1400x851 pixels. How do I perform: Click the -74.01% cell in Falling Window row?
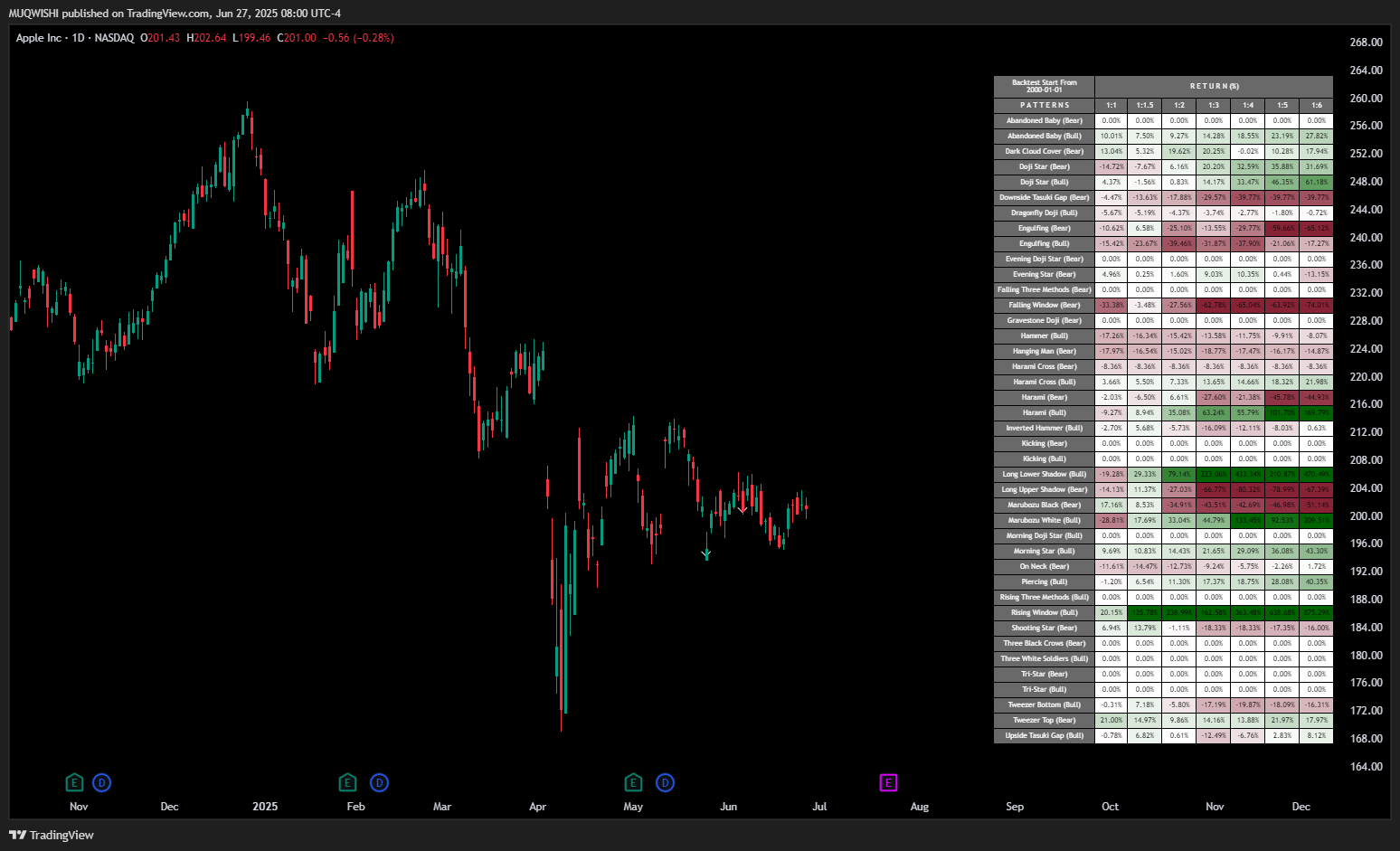1317,306
